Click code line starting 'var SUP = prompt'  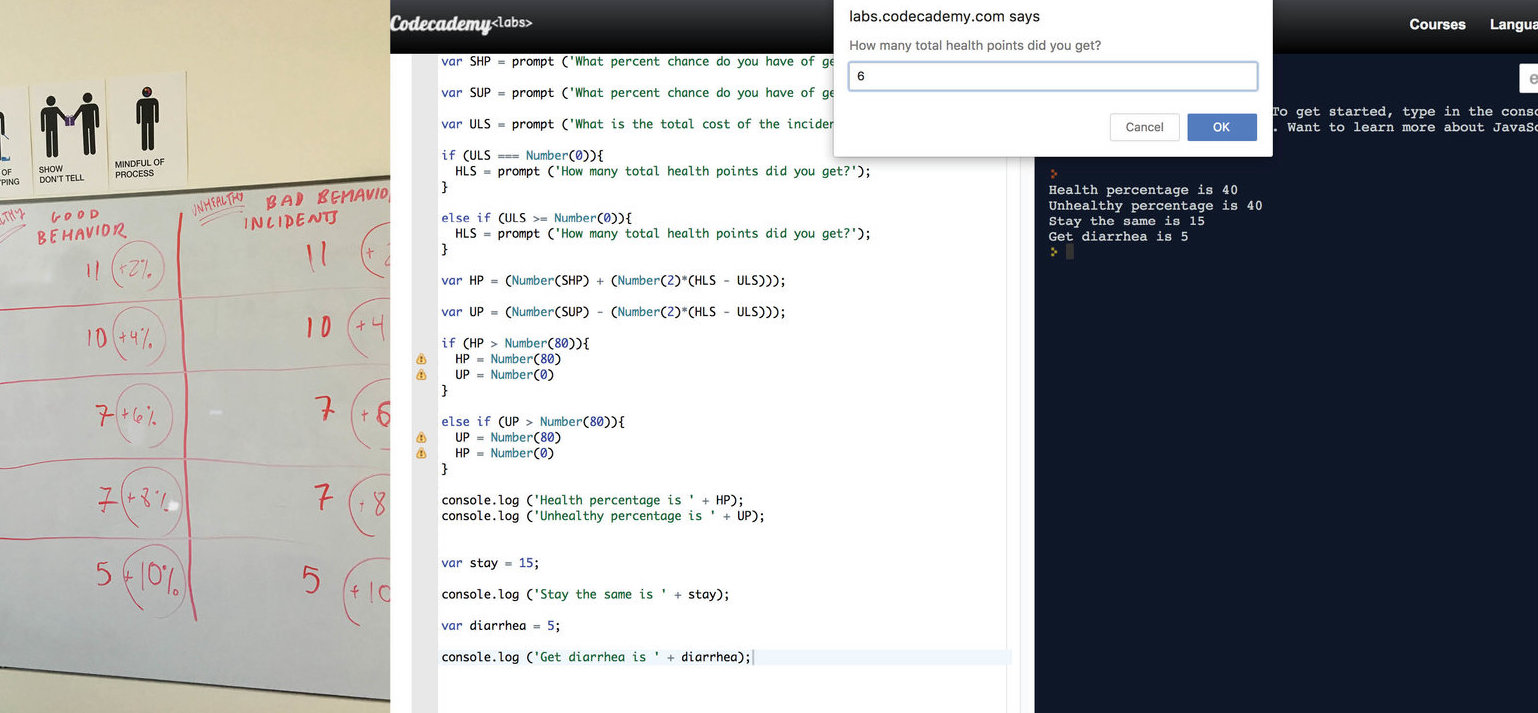(x=637, y=93)
